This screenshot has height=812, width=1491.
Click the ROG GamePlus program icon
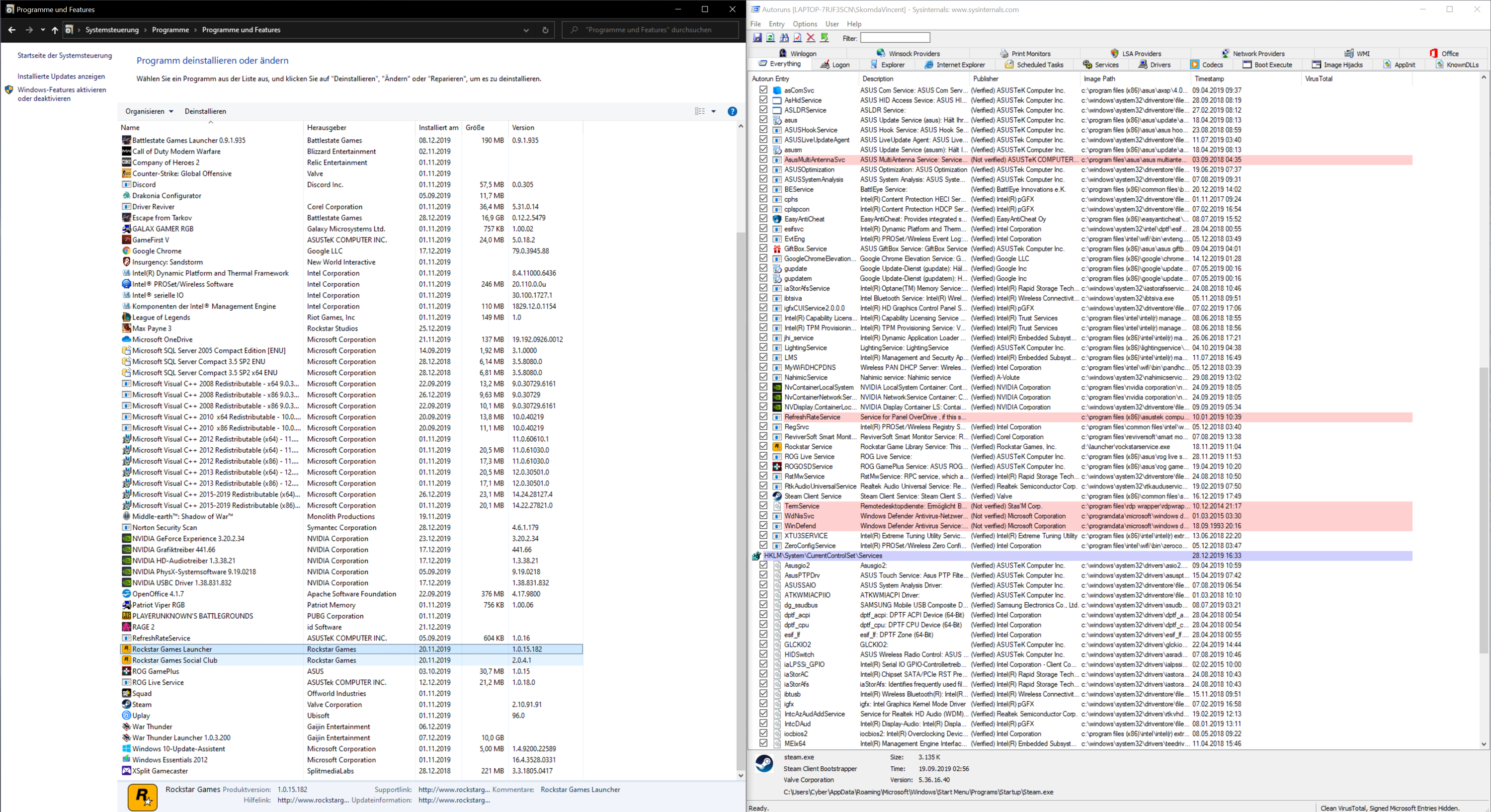tap(126, 671)
